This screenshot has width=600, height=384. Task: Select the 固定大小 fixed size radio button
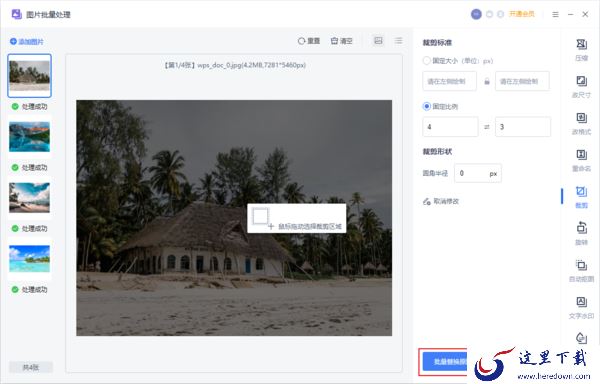[426, 60]
